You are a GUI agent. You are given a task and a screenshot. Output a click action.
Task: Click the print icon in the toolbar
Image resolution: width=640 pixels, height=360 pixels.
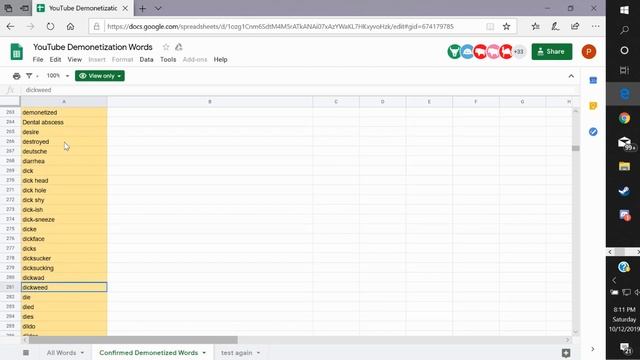point(16,76)
